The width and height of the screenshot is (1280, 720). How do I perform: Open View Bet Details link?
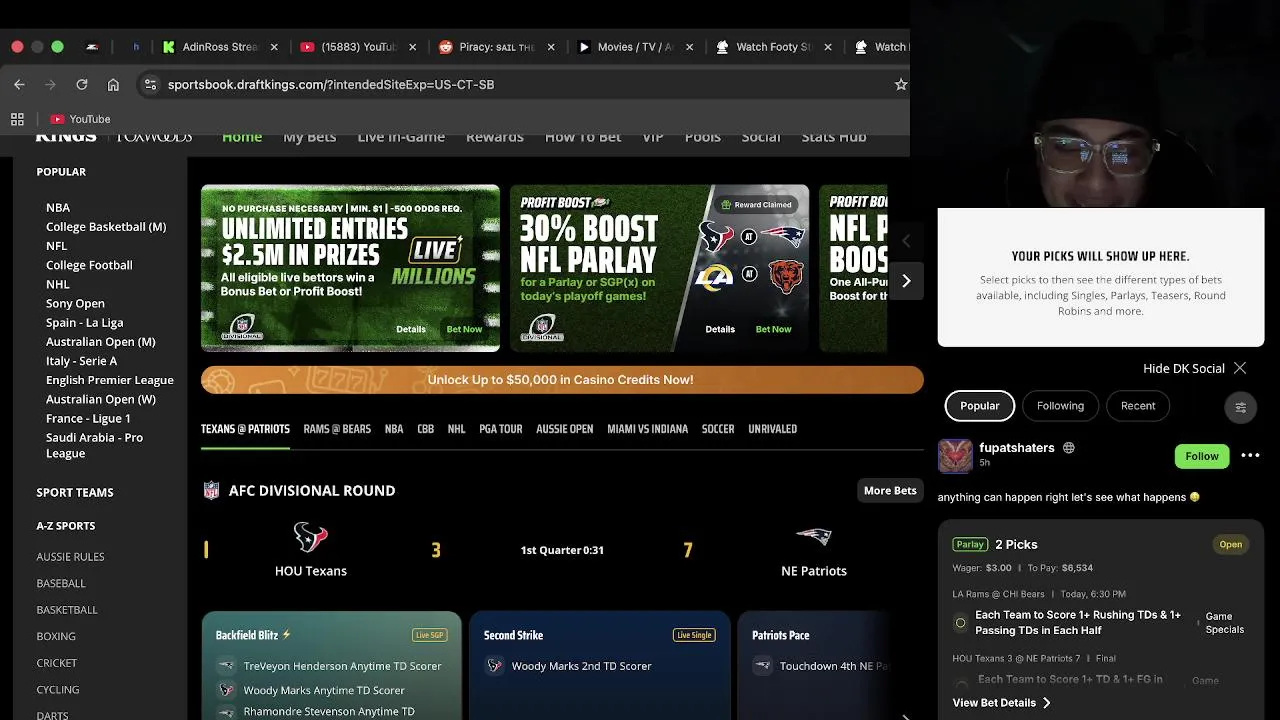[1001, 703]
